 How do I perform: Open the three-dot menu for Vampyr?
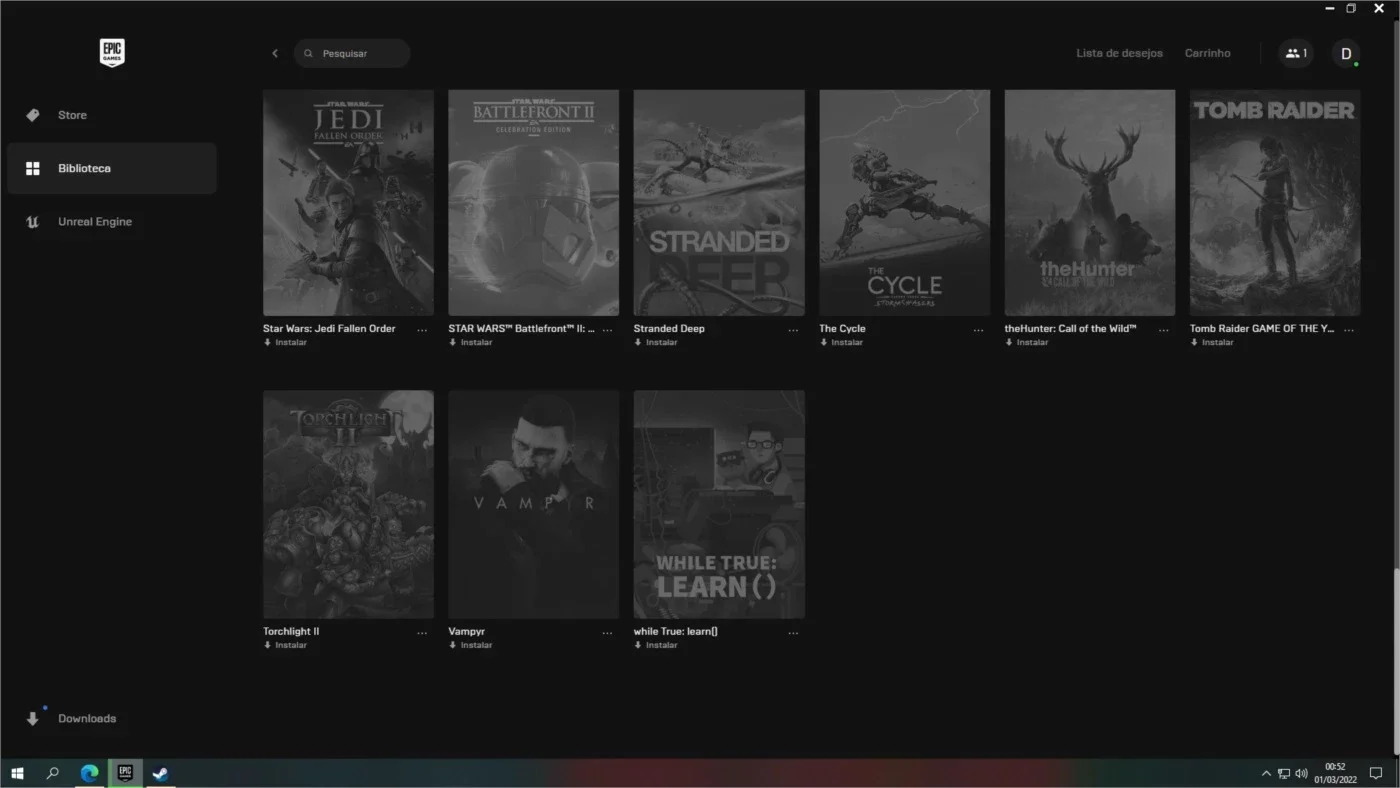(607, 632)
